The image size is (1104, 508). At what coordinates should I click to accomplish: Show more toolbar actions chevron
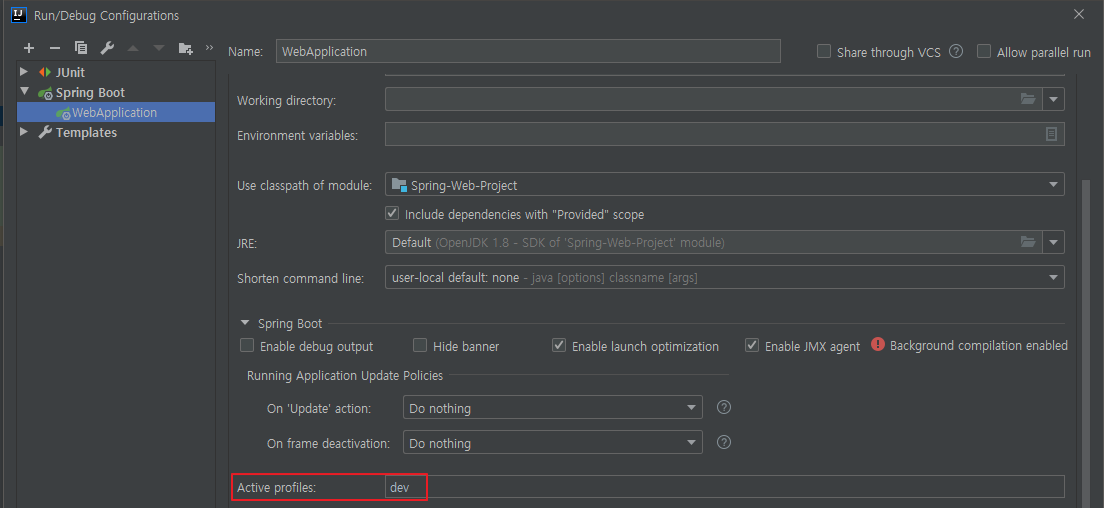[209, 48]
